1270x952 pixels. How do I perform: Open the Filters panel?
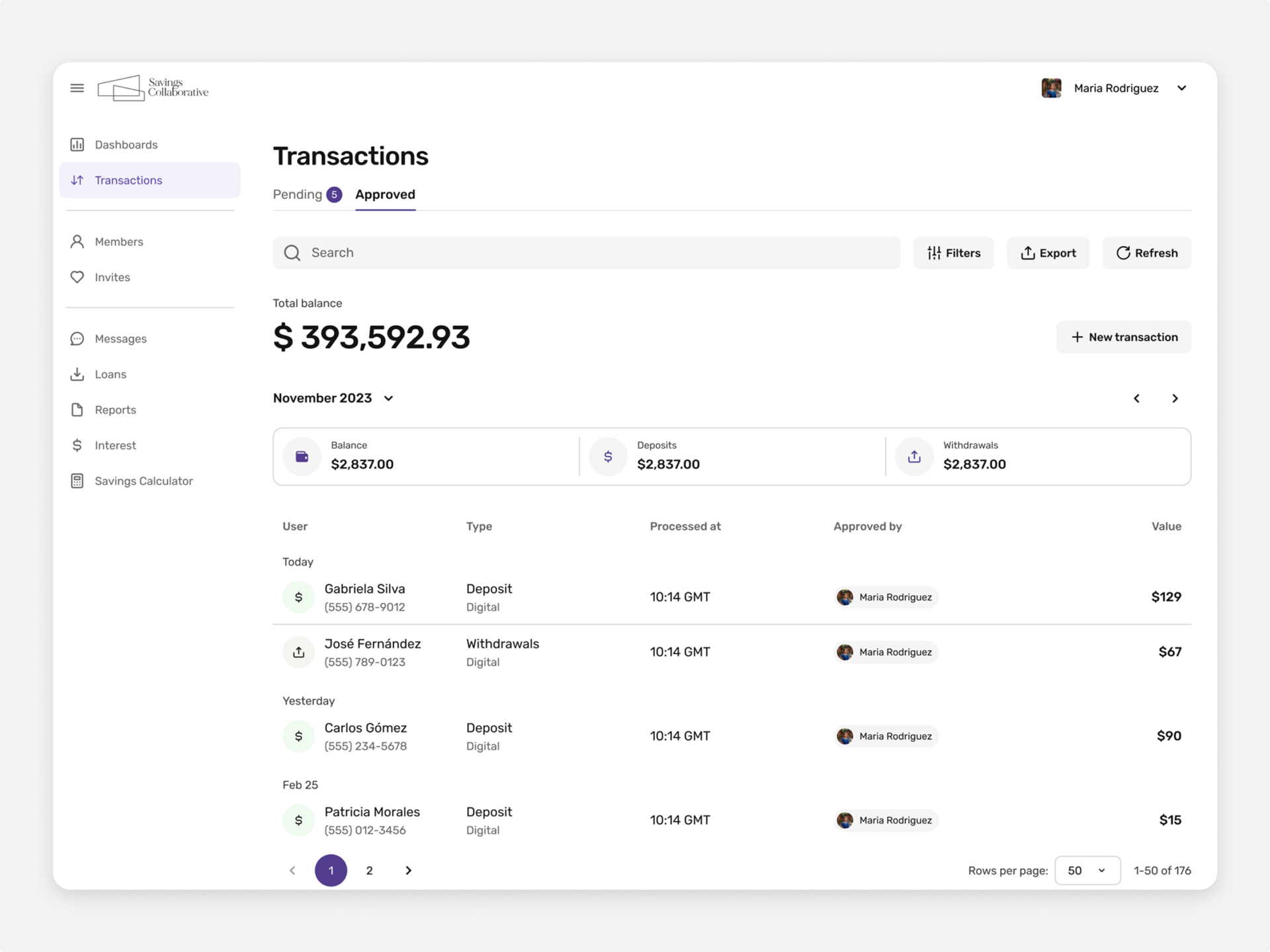(953, 253)
